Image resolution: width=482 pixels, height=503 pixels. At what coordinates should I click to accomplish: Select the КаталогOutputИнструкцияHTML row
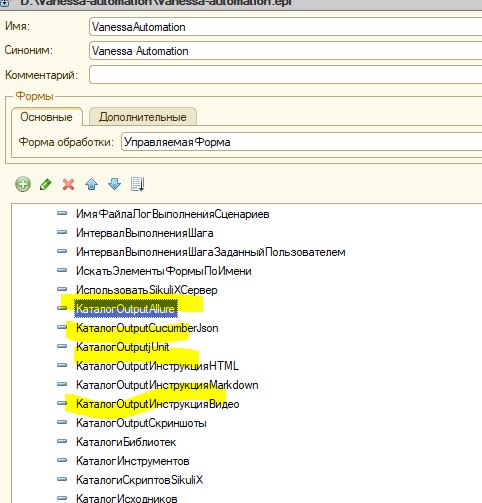[x=157, y=366]
